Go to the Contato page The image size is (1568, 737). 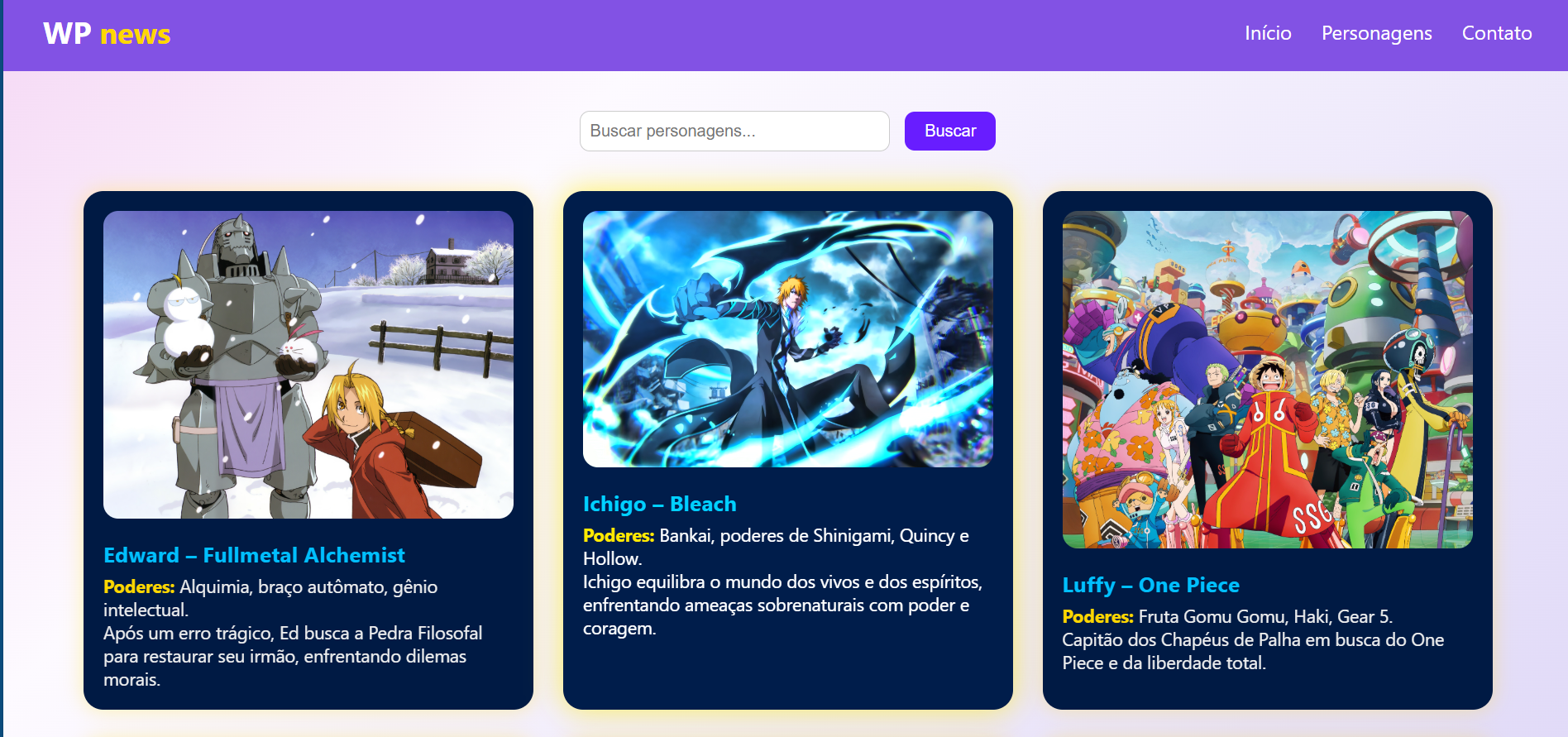tap(1497, 33)
